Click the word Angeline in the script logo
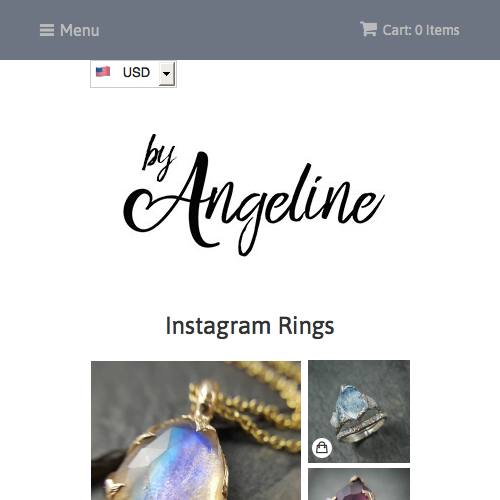Viewport: 500px width, 500px height. tap(254, 203)
